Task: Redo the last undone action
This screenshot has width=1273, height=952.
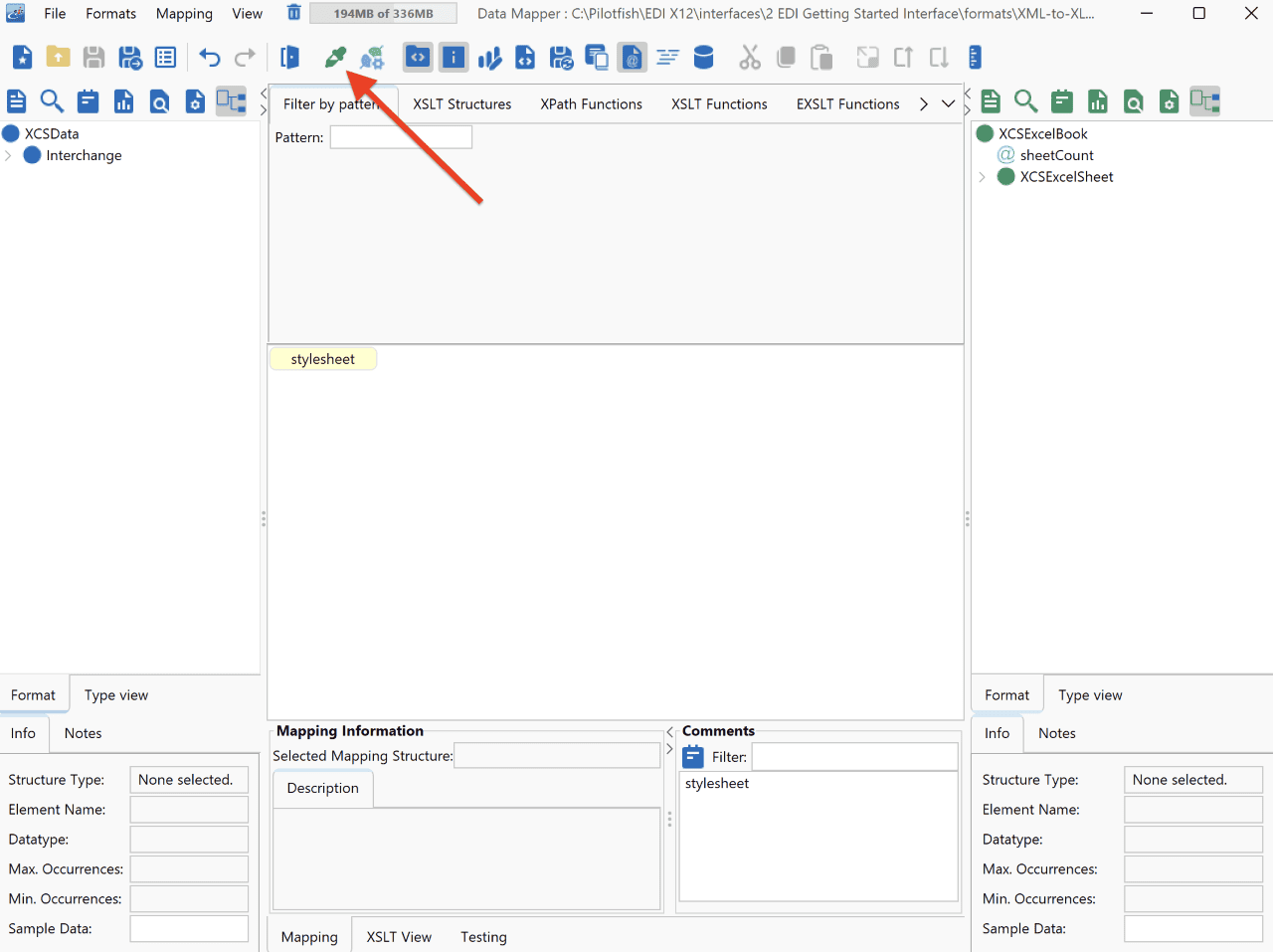Action: (x=246, y=58)
